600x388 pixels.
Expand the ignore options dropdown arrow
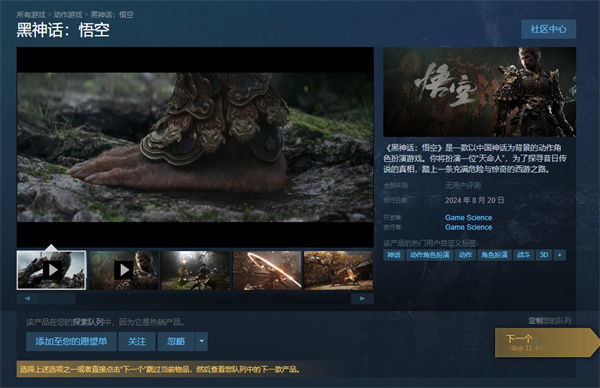pos(202,341)
